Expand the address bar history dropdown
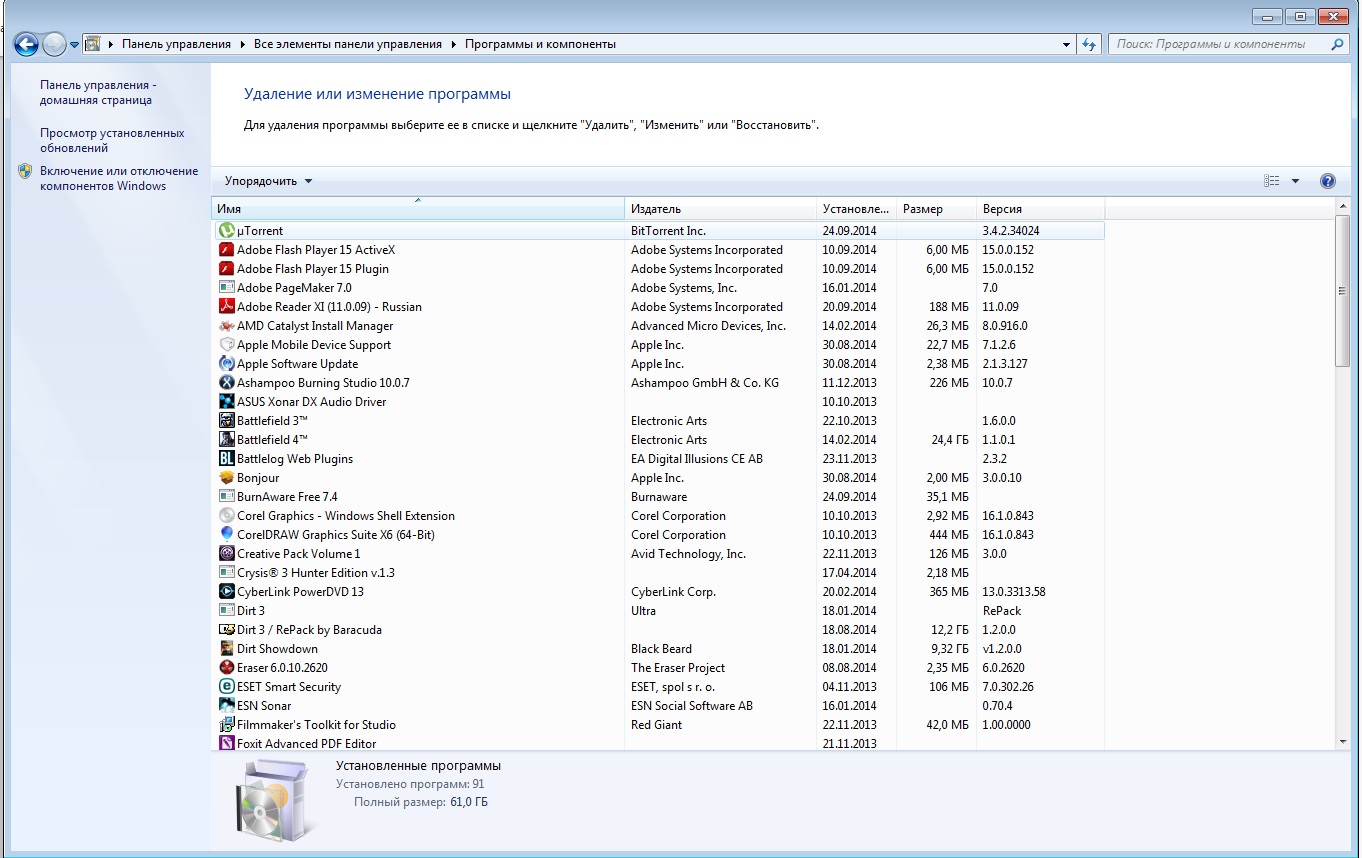The height and width of the screenshot is (858, 1362). (x=1066, y=44)
